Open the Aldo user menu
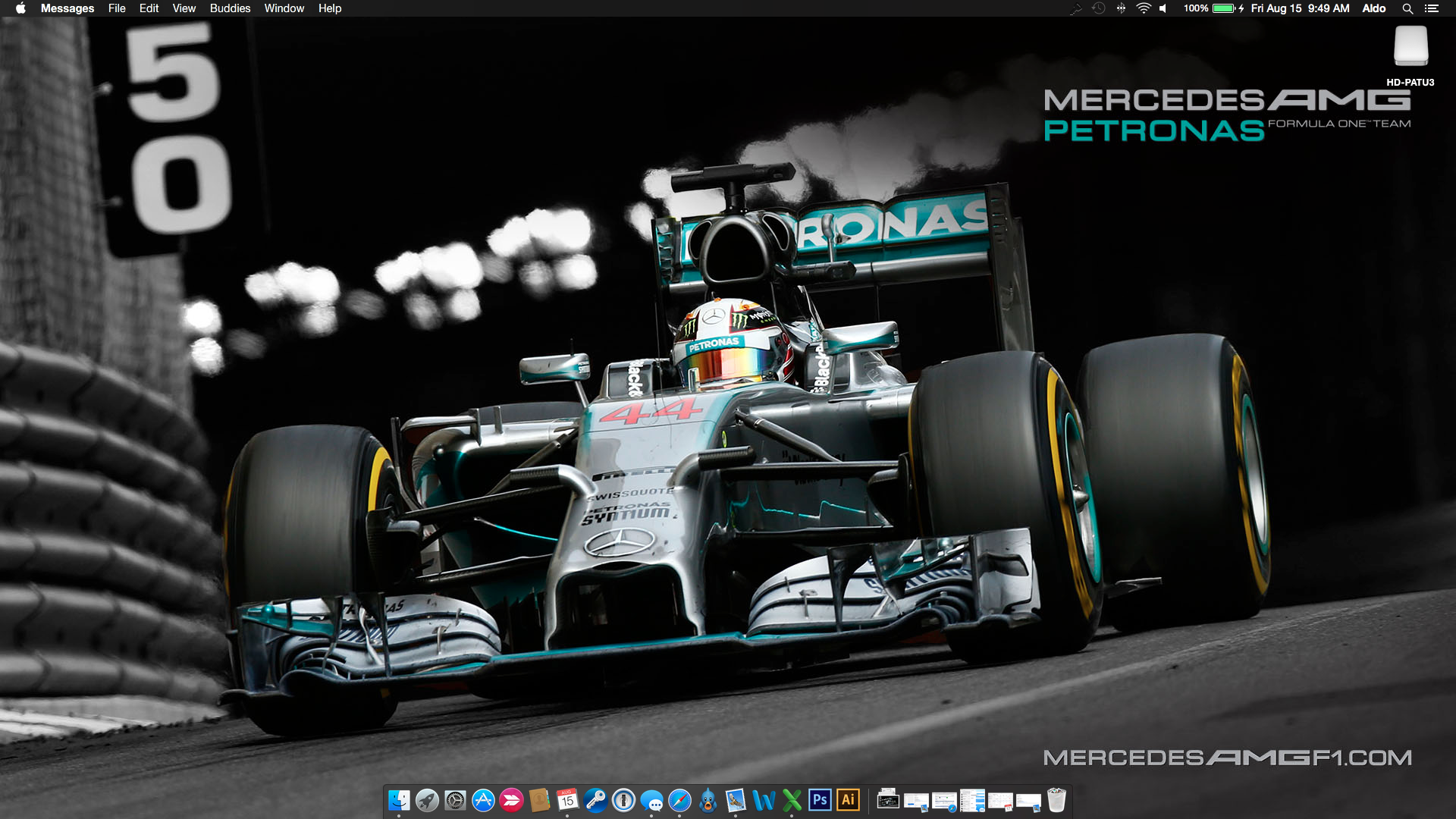Screen dimensions: 1456x819 pos(1373,8)
